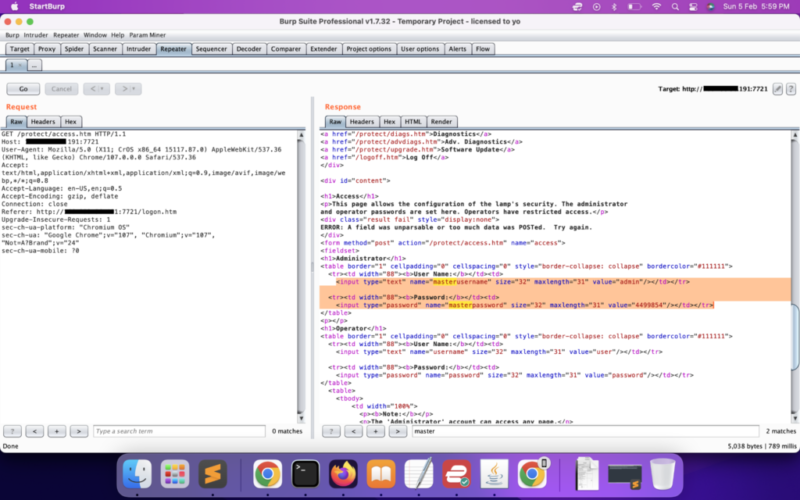Click plus button in response search bar
Image resolution: width=800 pixels, height=500 pixels.
coord(376,431)
